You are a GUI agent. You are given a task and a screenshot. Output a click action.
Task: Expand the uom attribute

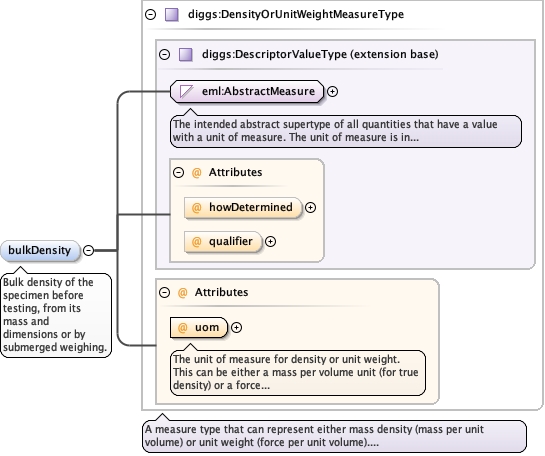236,327
